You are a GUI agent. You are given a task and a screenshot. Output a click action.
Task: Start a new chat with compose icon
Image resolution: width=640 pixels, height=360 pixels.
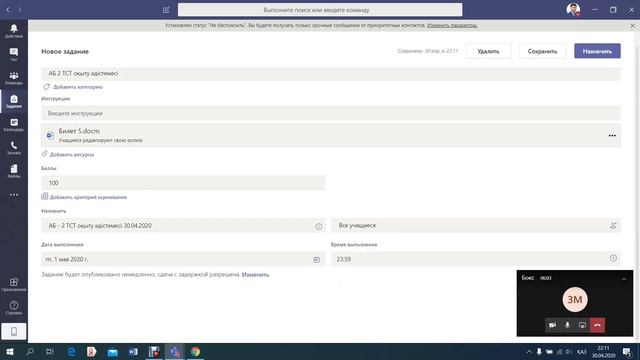pyautogui.click(x=166, y=9)
